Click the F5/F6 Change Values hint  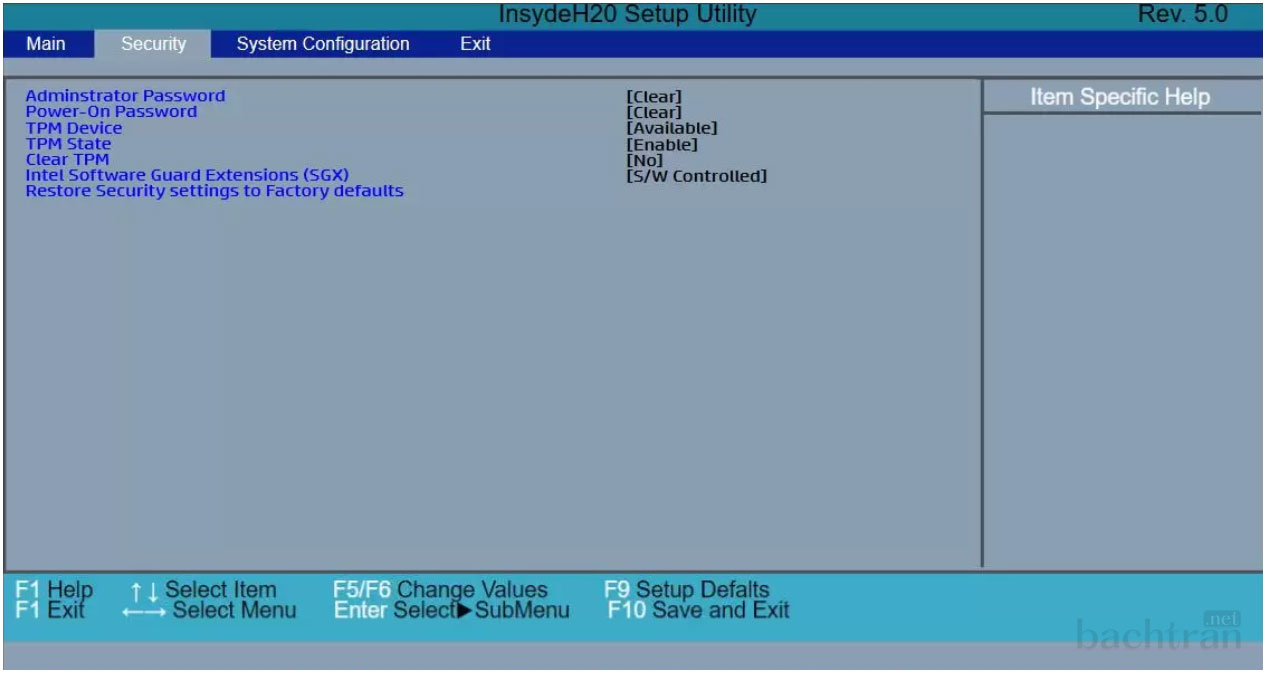(x=440, y=590)
